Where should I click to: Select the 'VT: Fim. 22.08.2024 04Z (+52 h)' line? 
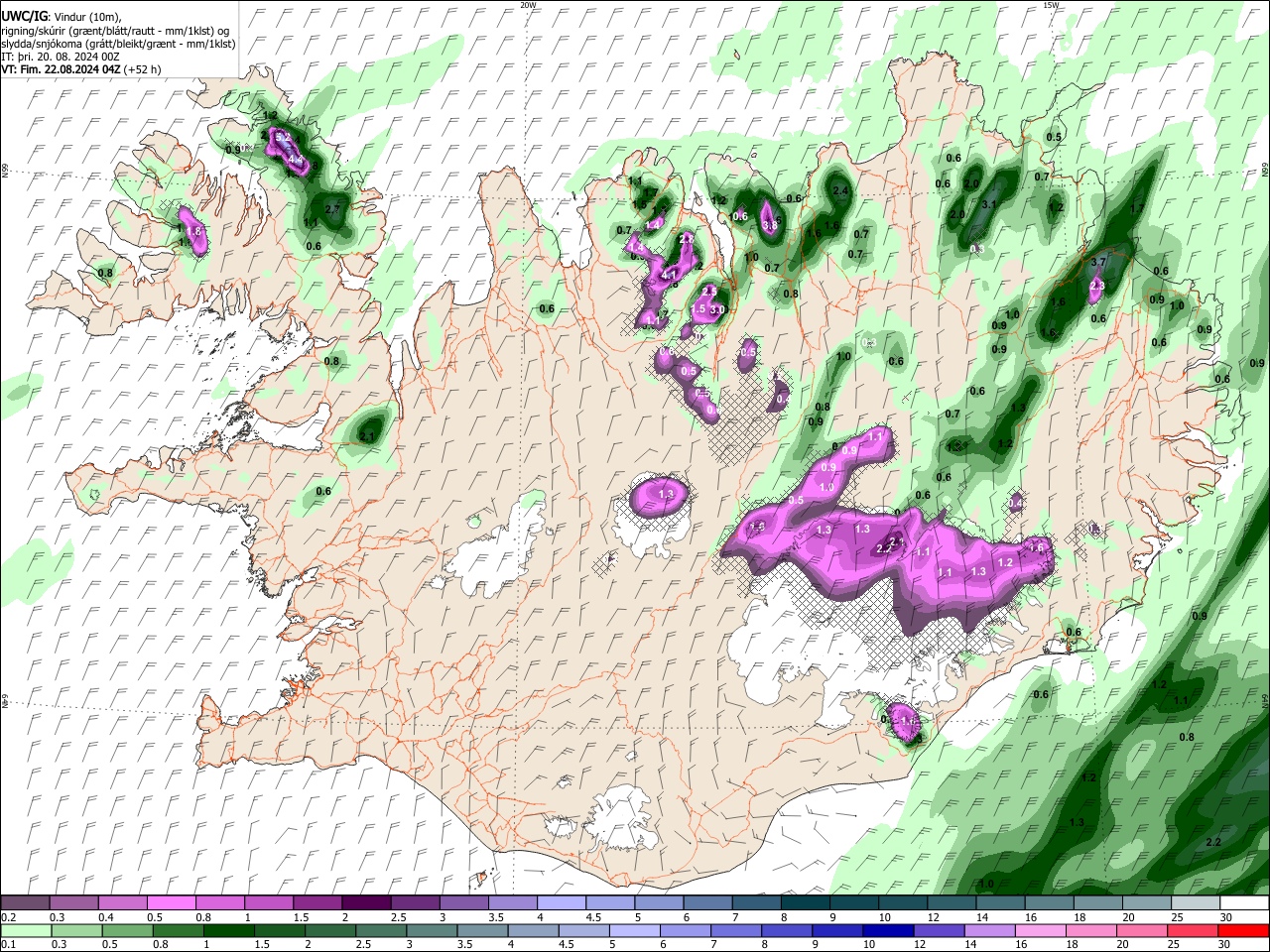click(x=81, y=69)
